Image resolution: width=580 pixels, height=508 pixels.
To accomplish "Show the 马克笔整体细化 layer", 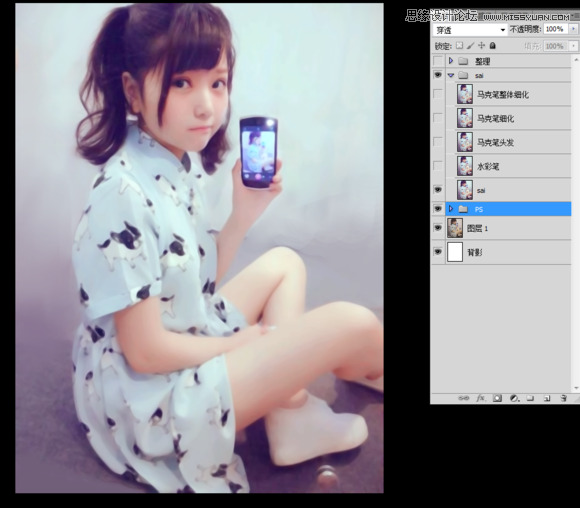I will click(x=438, y=94).
